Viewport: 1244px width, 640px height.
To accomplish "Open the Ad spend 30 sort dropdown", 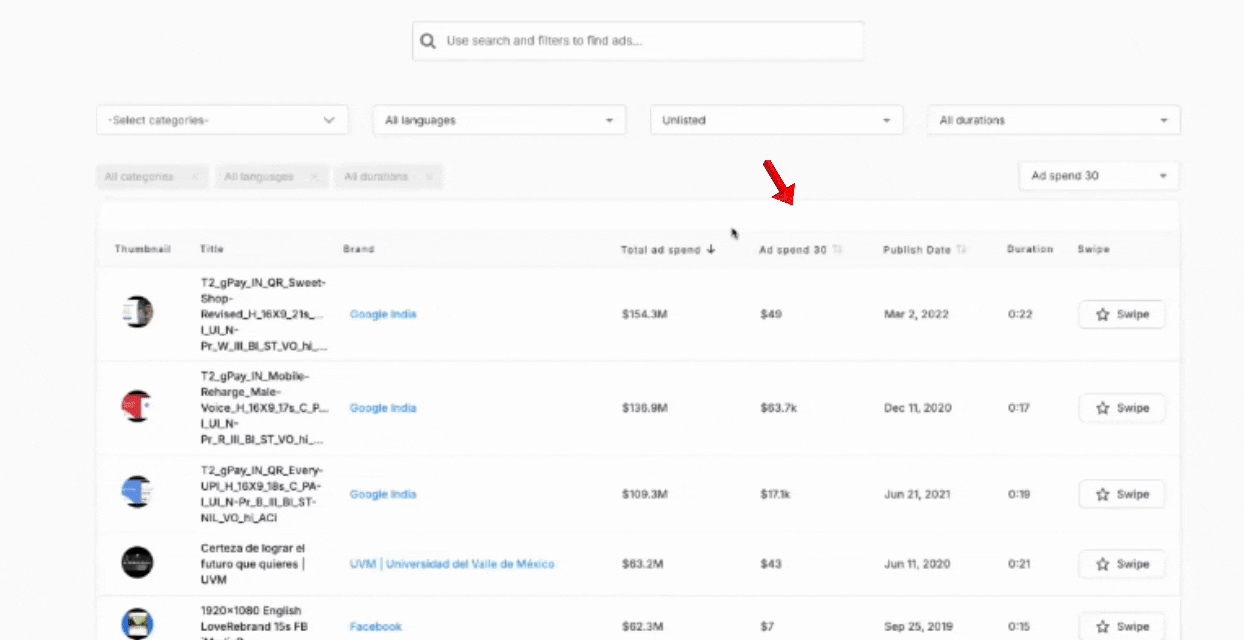I will [1098, 176].
